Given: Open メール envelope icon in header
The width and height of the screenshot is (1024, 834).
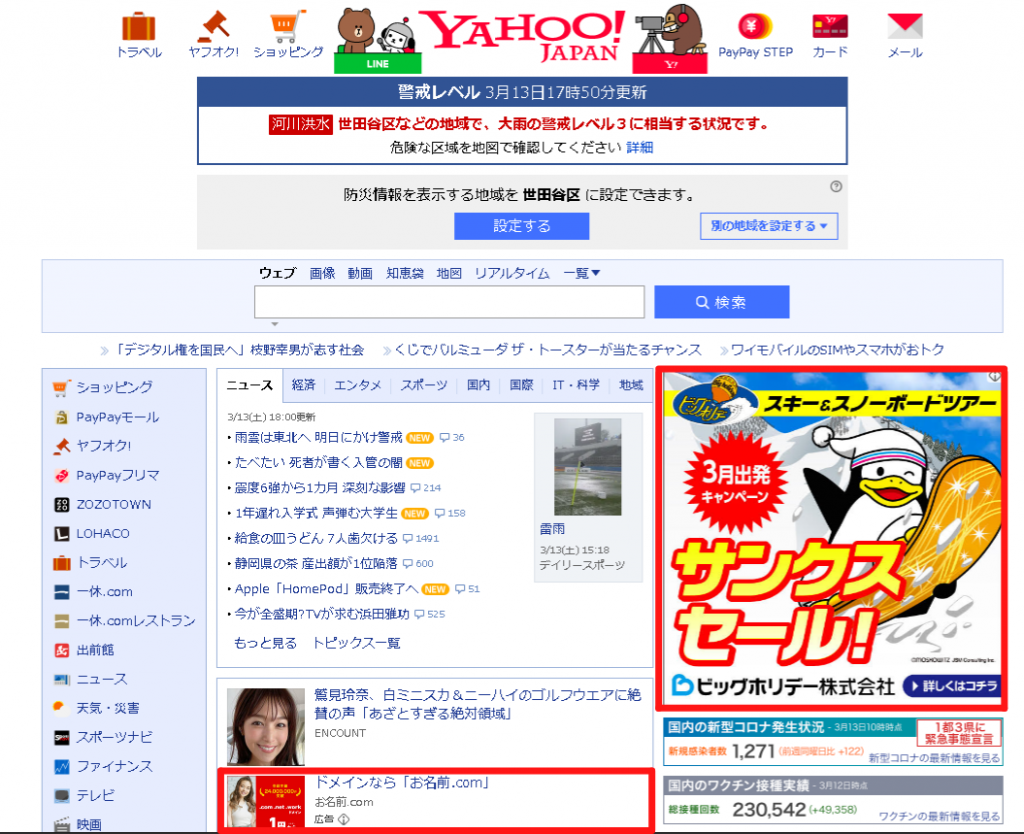Looking at the screenshot, I should (904, 26).
